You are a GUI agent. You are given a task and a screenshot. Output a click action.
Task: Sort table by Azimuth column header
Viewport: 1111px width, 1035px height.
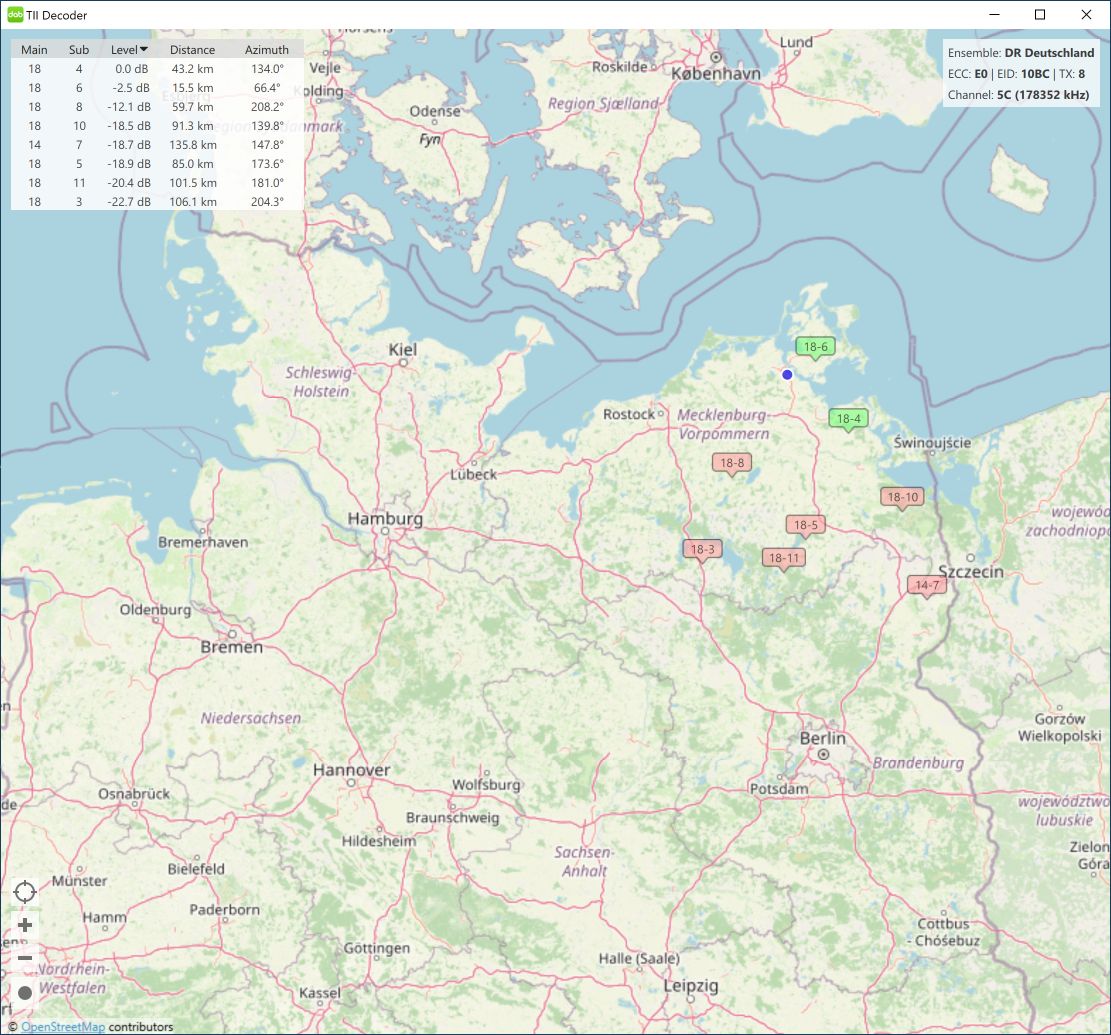point(266,49)
